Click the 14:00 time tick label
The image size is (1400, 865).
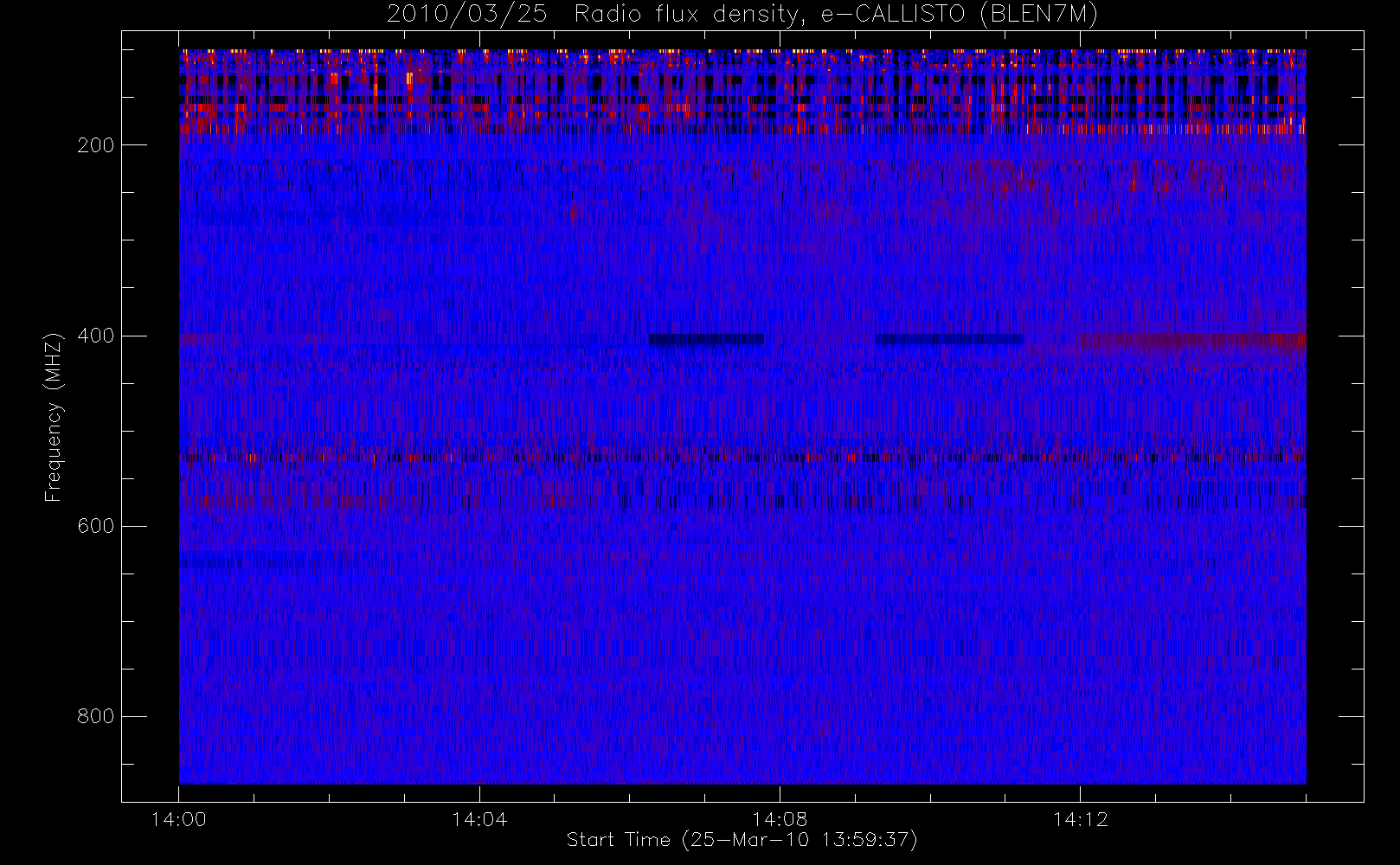tap(179, 819)
